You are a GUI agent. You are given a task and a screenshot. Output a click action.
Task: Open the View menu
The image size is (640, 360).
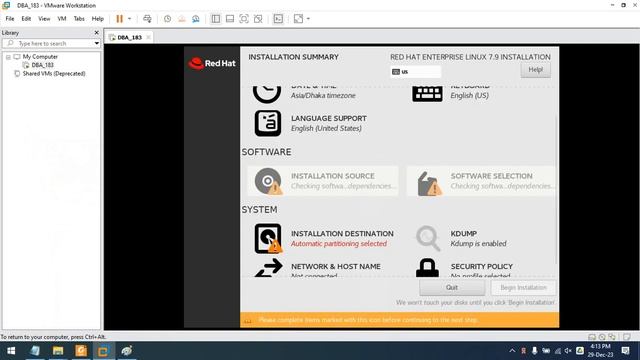click(44, 19)
